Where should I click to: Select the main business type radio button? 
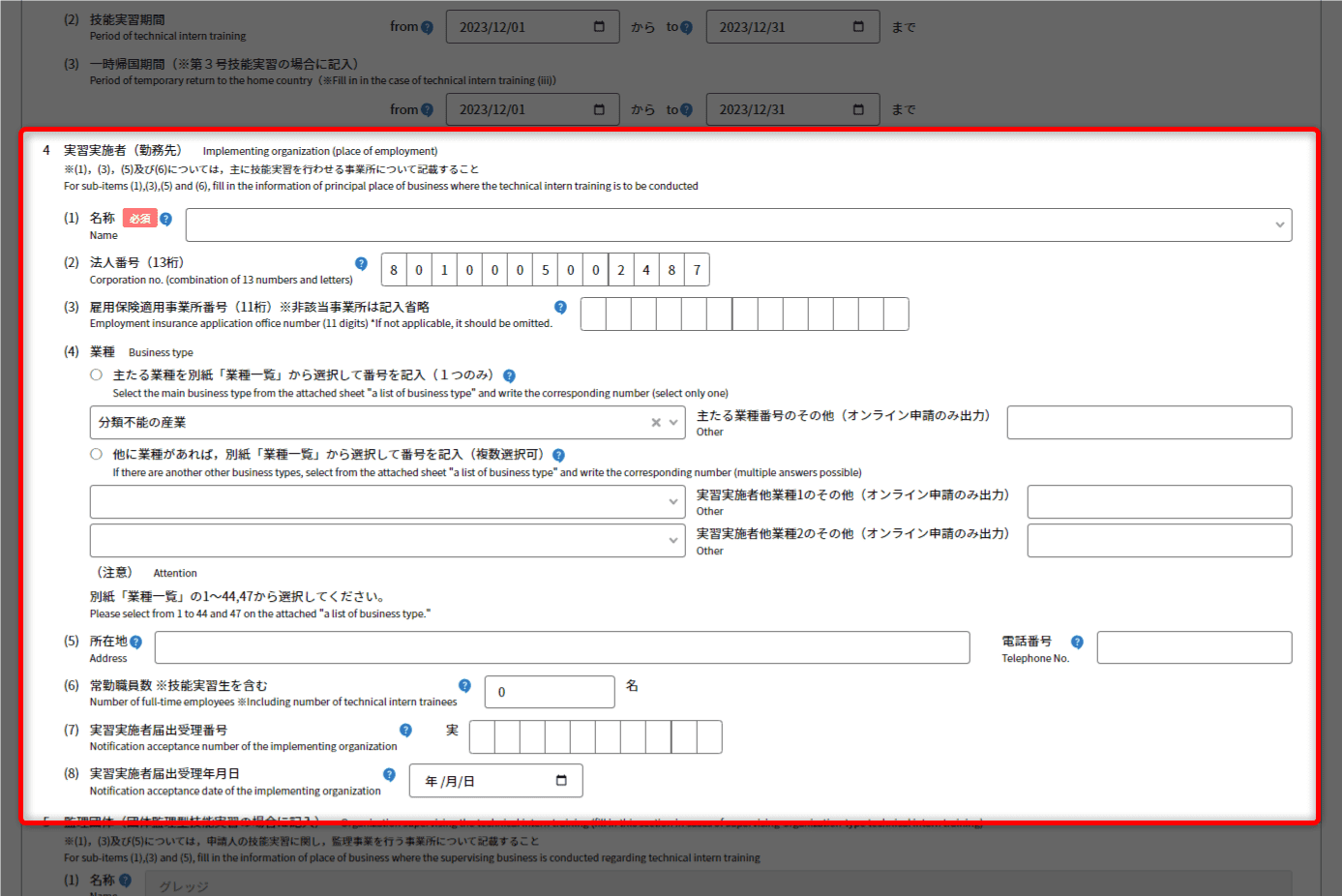(x=96, y=374)
